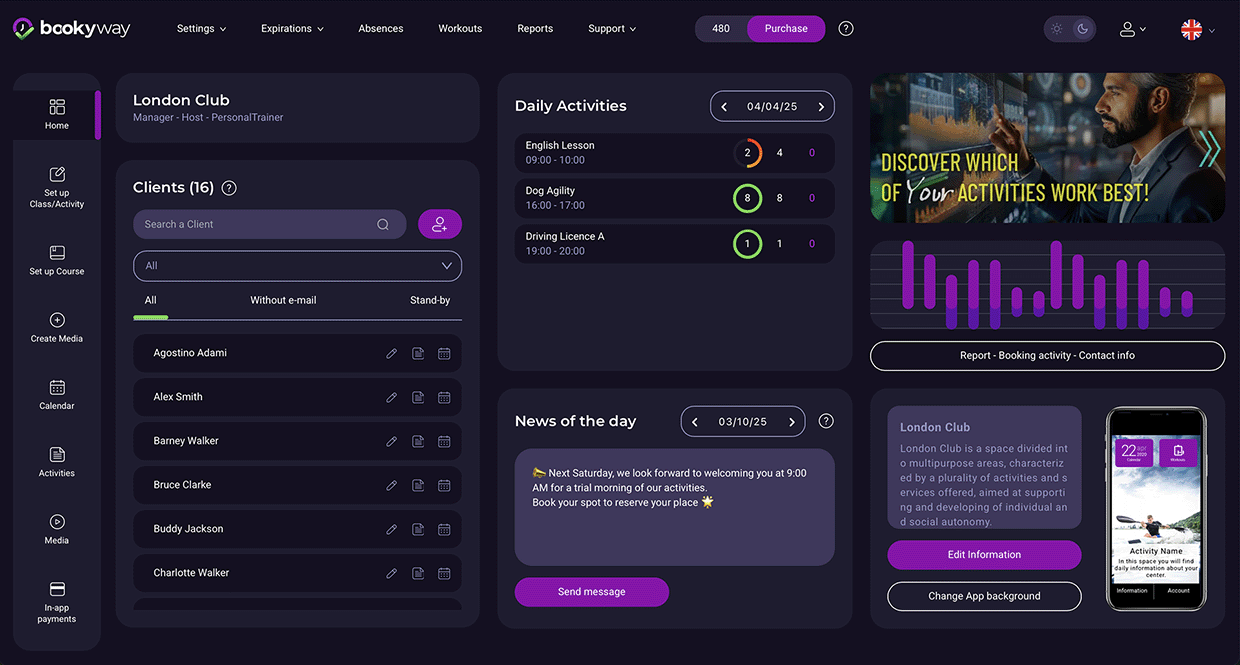
Task: Open the user account dropdown
Action: [1133, 30]
